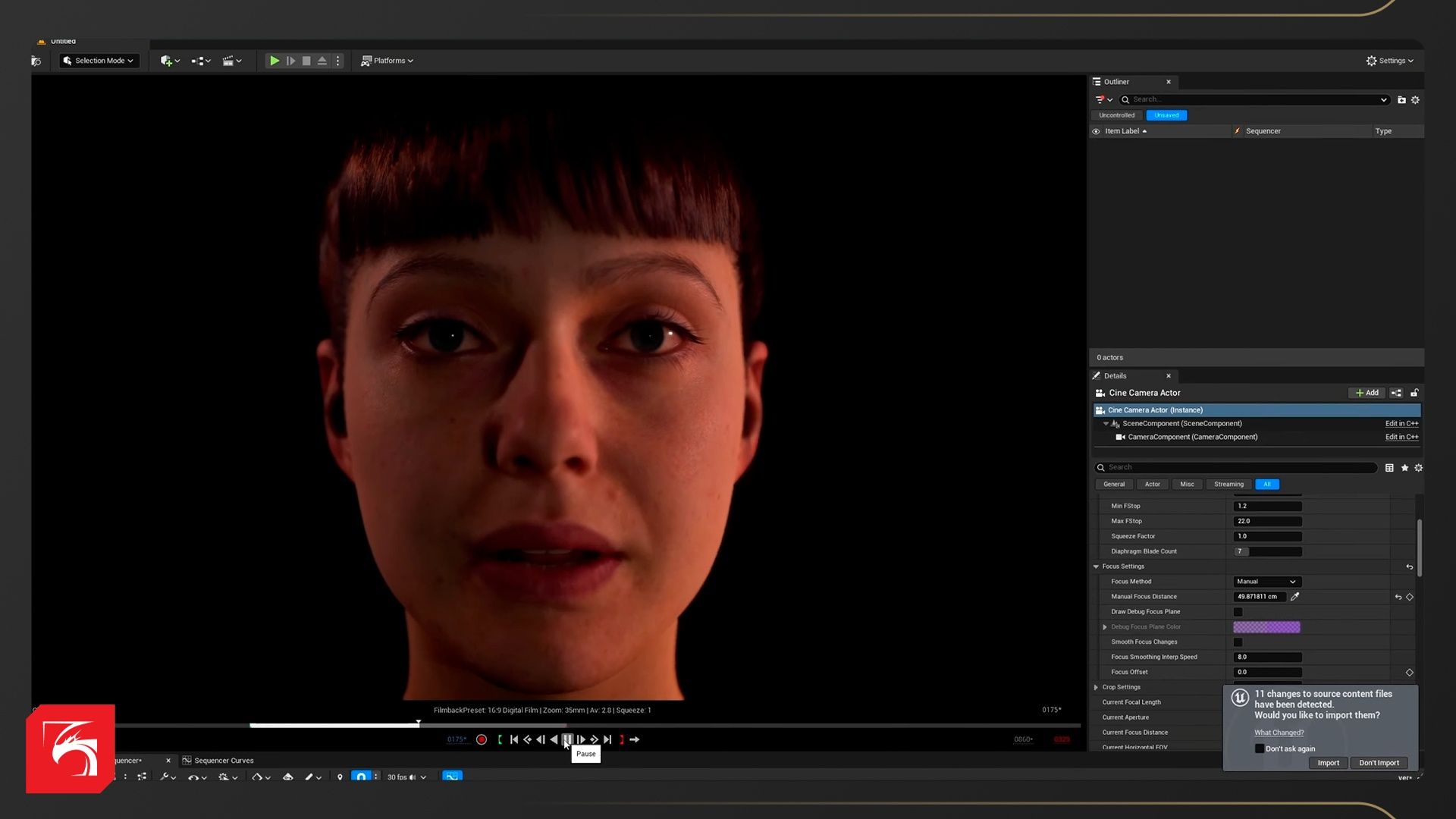1456x819 pixels.
Task: Click the Don't Import button
Action: (1378, 763)
